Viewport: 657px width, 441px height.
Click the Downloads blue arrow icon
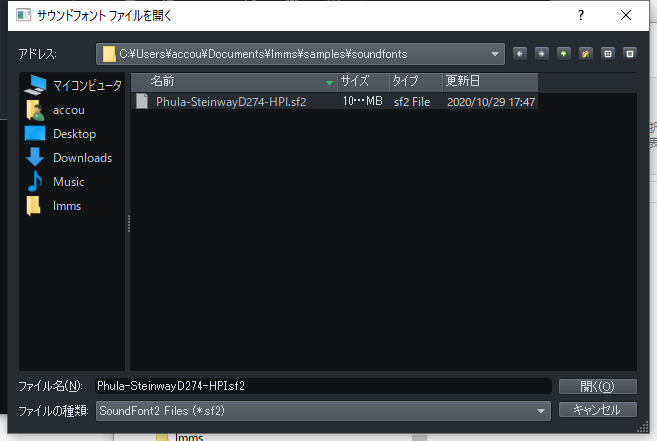[35, 157]
